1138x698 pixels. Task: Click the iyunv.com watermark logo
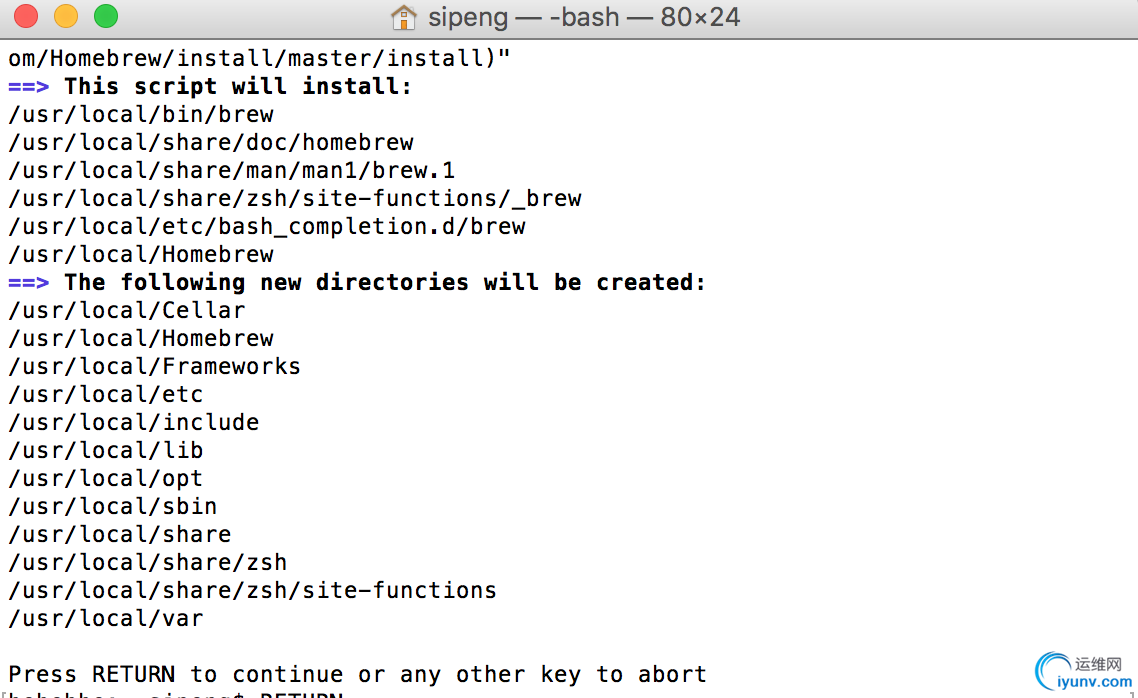tap(1083, 671)
